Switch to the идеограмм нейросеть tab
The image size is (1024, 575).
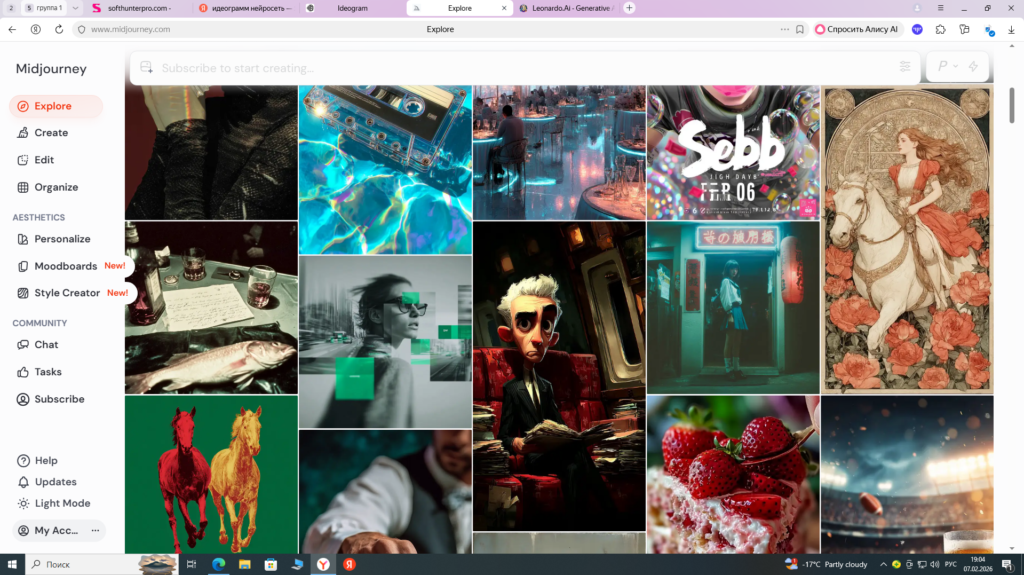[246, 8]
